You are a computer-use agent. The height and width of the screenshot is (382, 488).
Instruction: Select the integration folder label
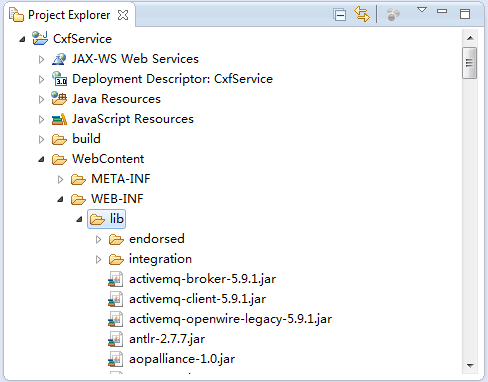click(x=160, y=259)
